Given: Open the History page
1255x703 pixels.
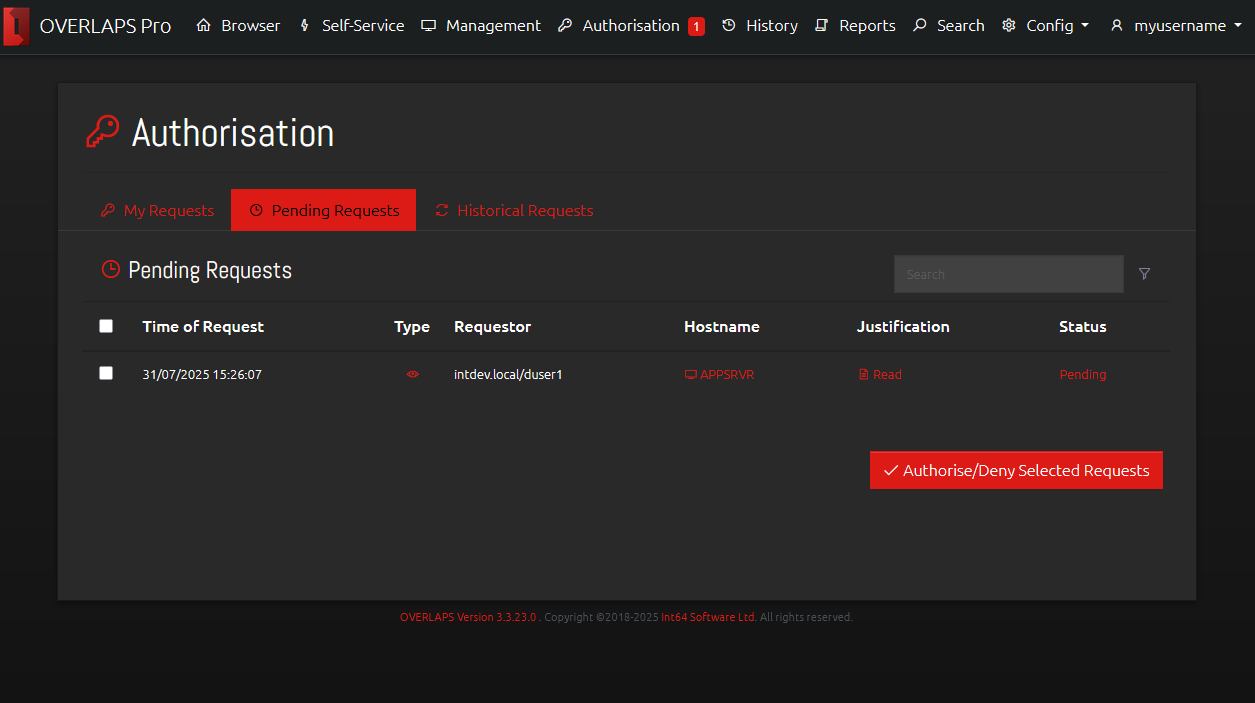Looking at the screenshot, I should point(760,26).
